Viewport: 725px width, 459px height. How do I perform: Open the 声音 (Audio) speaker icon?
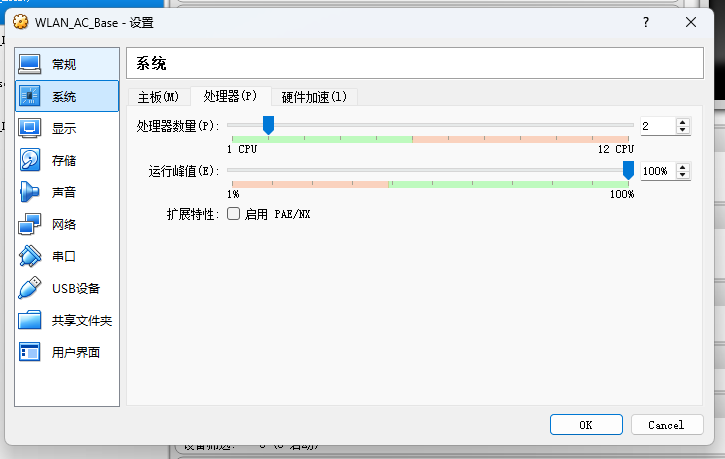pos(30,192)
